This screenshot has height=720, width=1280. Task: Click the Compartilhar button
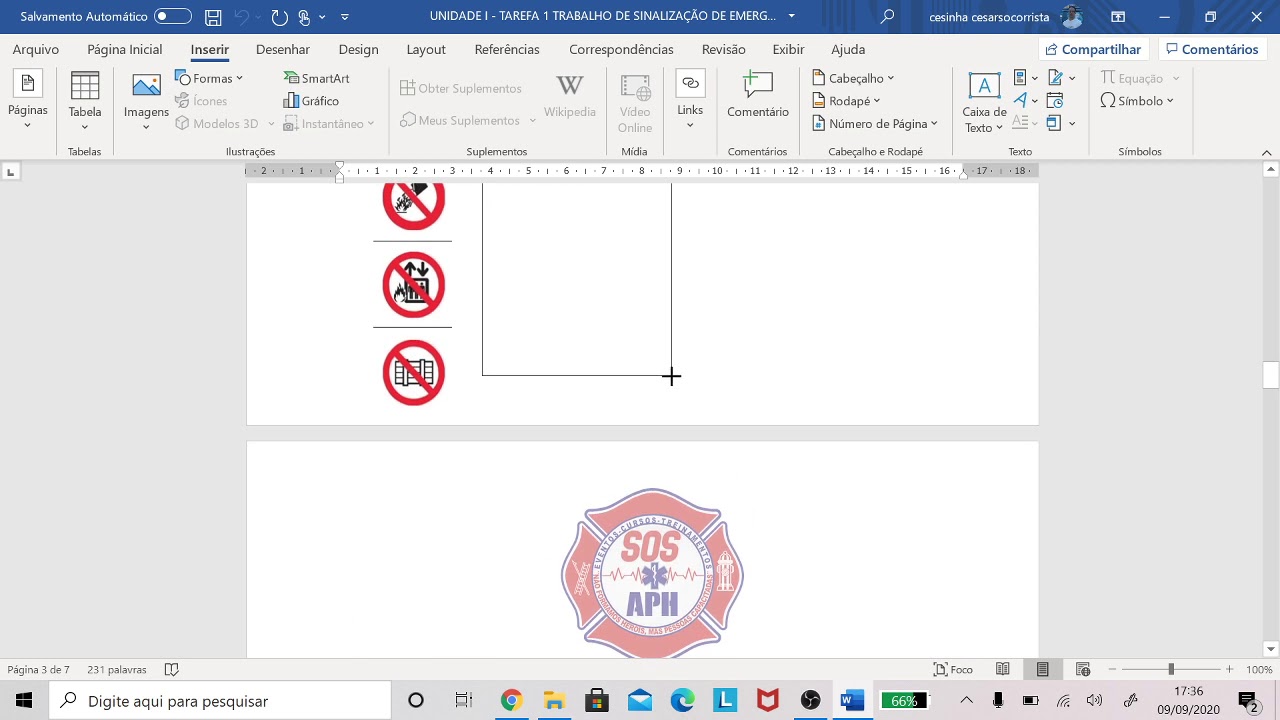click(x=1094, y=49)
